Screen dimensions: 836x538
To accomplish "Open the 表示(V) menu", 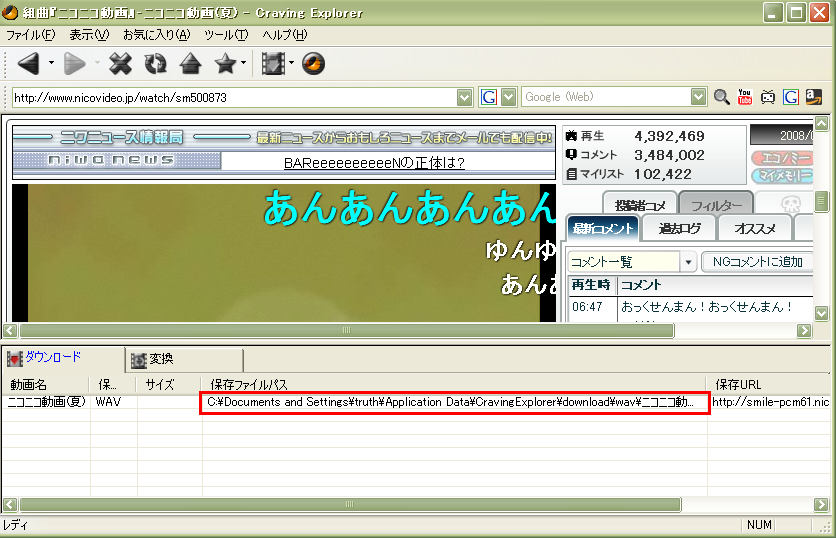I will [x=89, y=35].
